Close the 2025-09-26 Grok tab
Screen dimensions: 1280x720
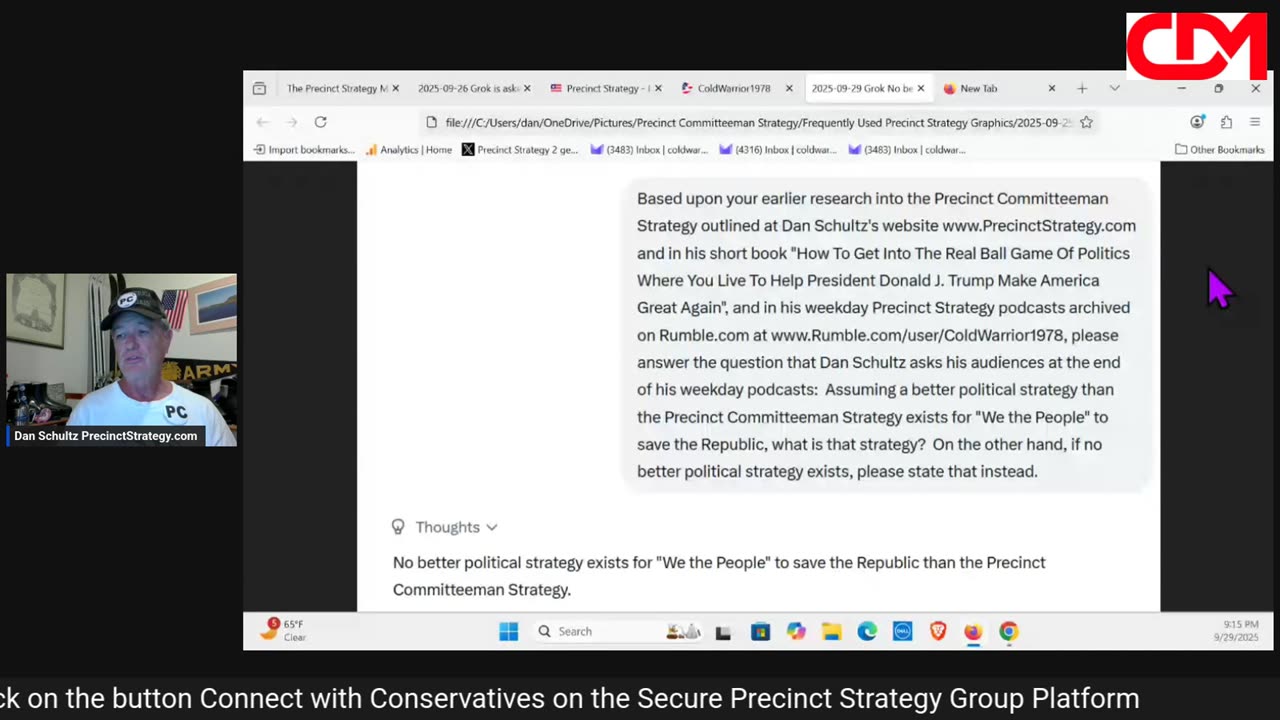[527, 88]
